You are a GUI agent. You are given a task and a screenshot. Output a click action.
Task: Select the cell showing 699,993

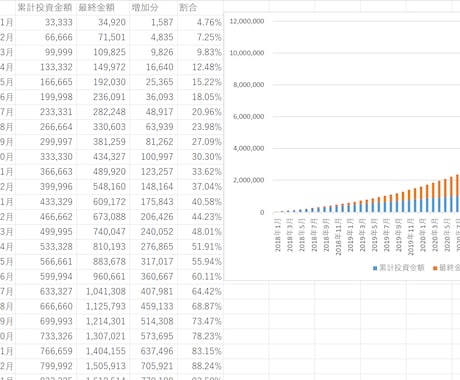click(x=46, y=321)
